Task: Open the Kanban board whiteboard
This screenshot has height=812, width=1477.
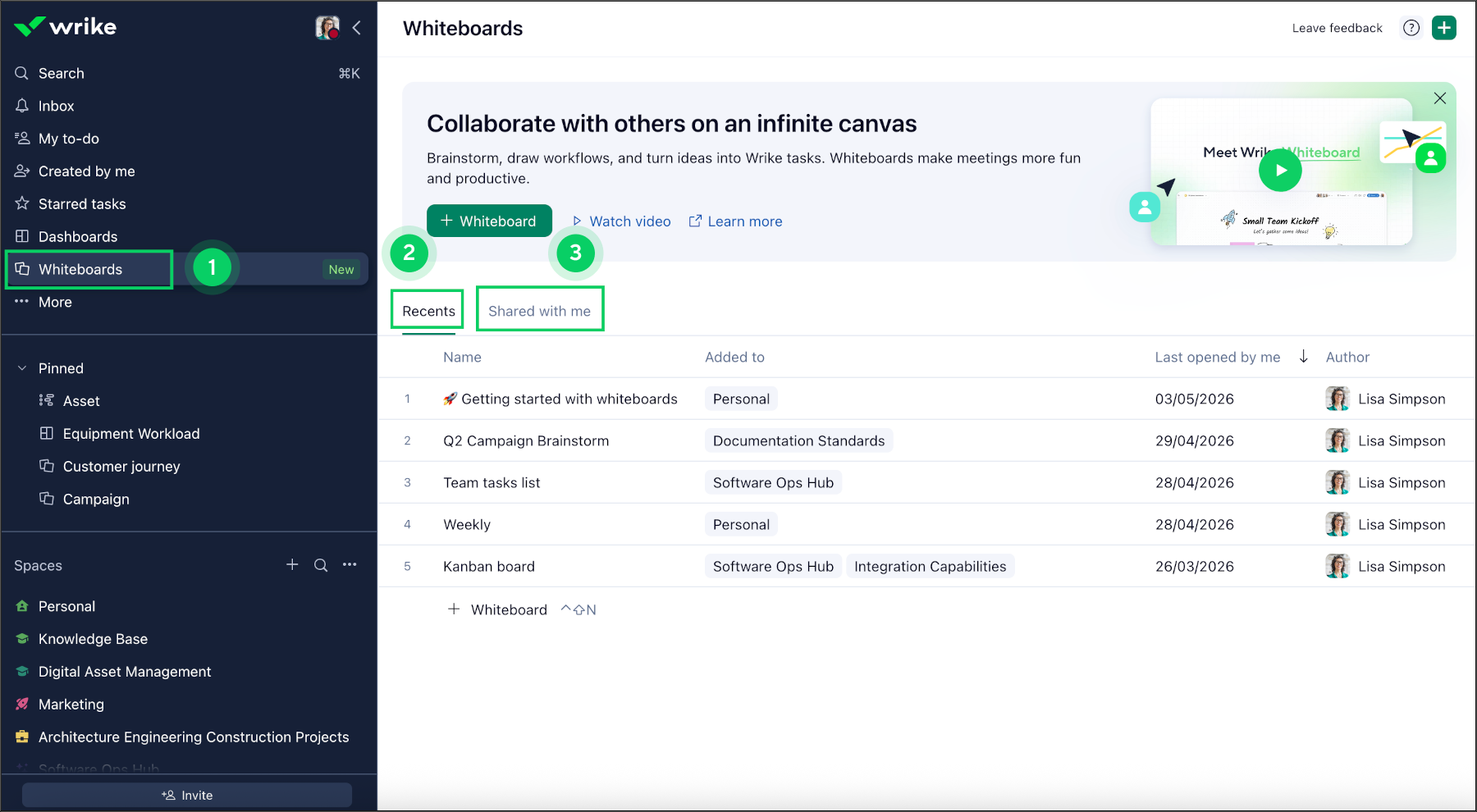Action: pos(489,566)
